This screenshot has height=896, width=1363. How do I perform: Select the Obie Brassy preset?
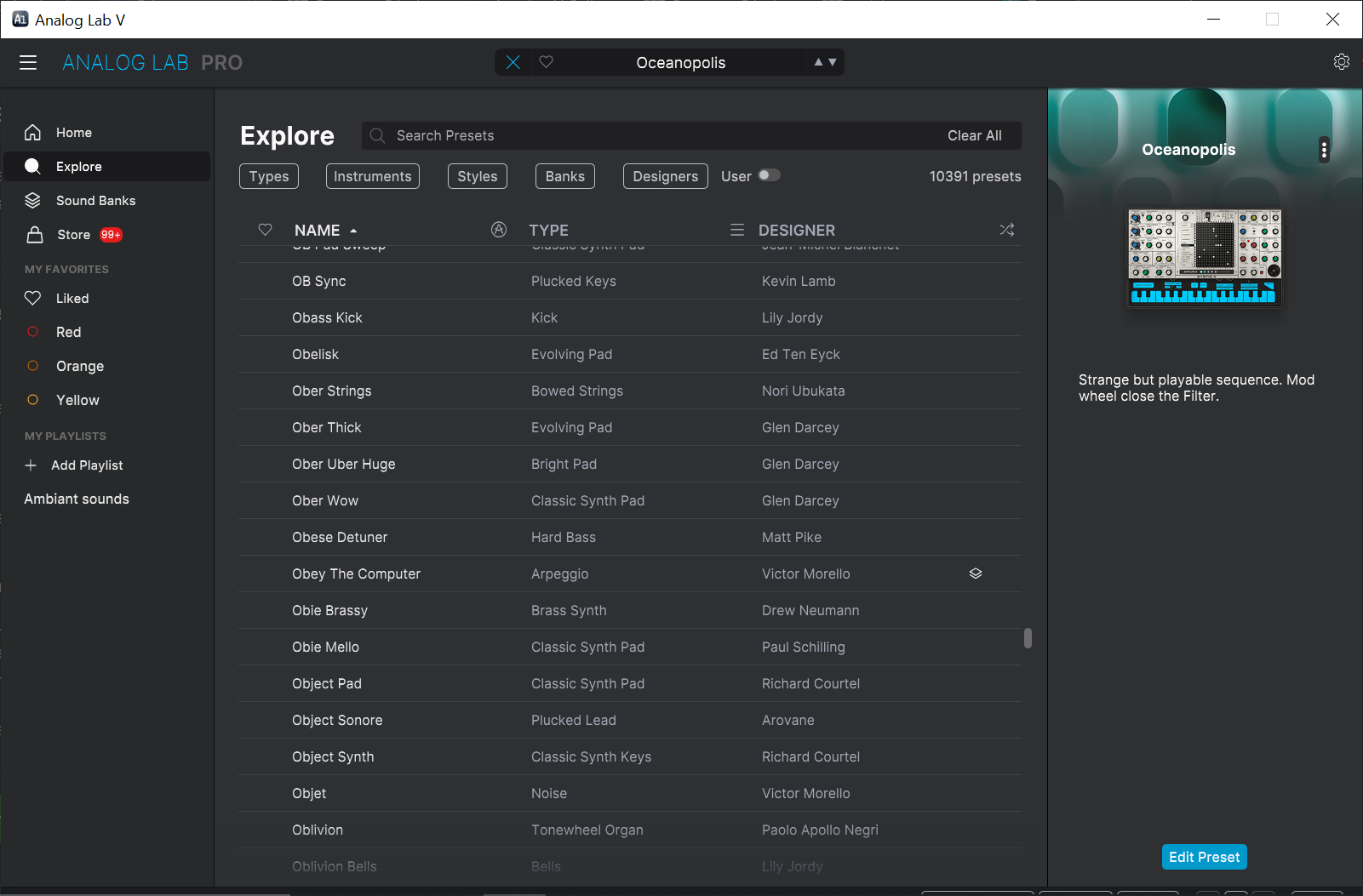[x=630, y=610]
